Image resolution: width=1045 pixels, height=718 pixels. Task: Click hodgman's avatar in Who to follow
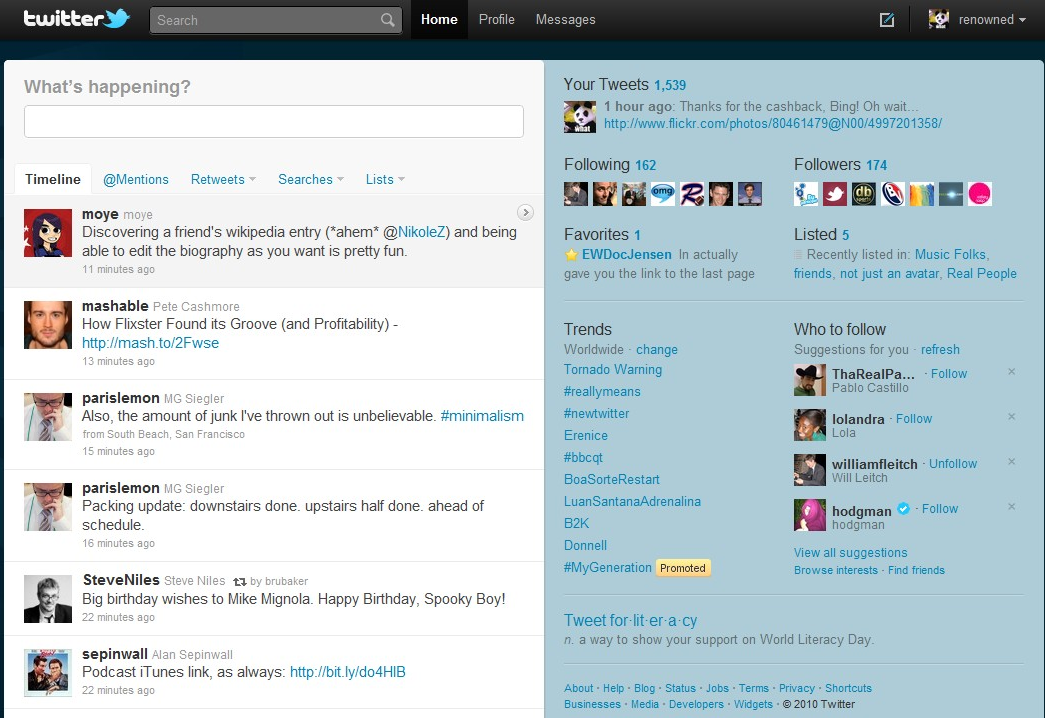tap(810, 515)
